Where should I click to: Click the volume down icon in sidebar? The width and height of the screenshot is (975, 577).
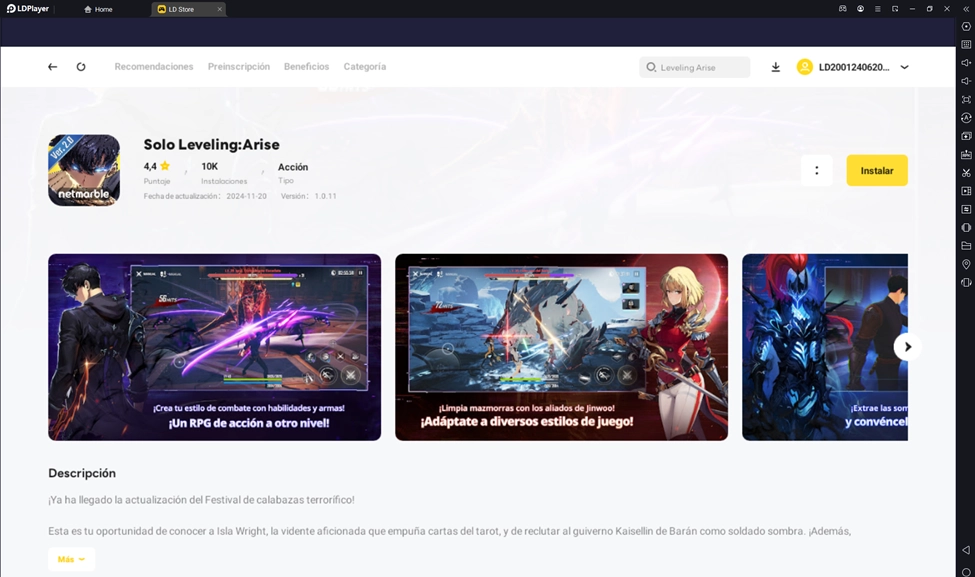click(x=966, y=81)
